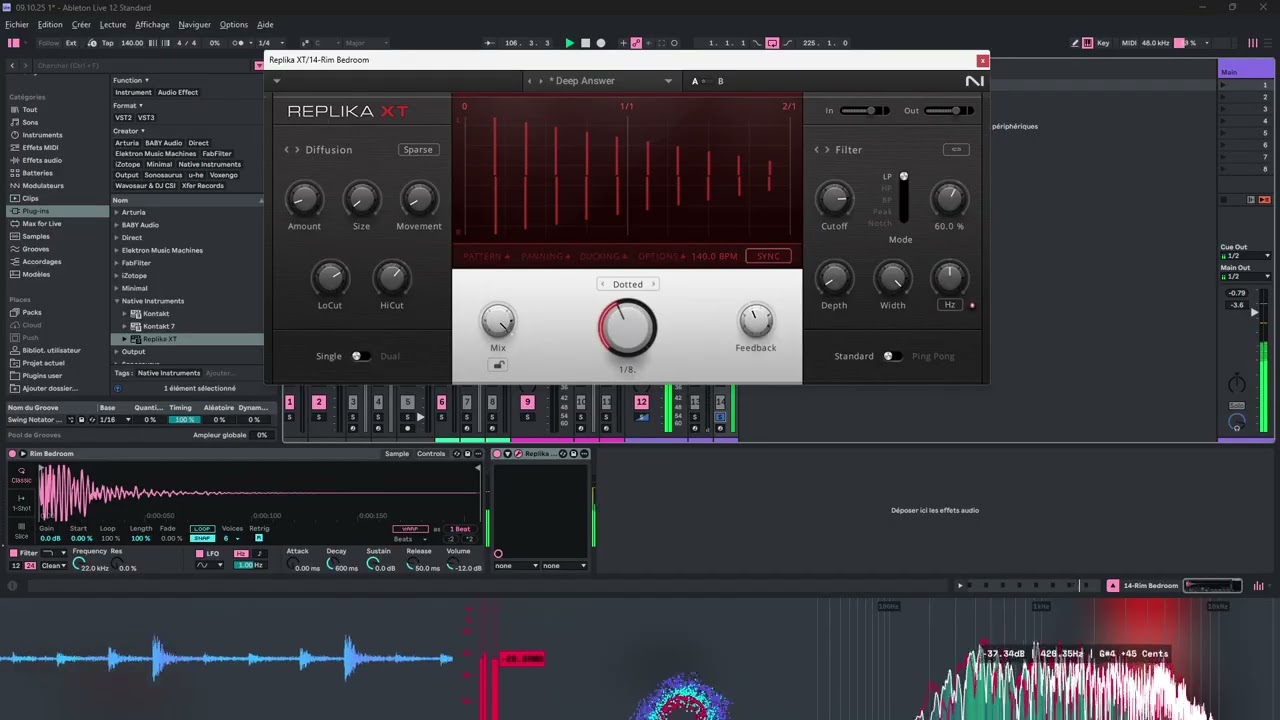Adjust the Replika In level slider
Image resolution: width=1280 pixels, height=720 pixels.
[865, 111]
